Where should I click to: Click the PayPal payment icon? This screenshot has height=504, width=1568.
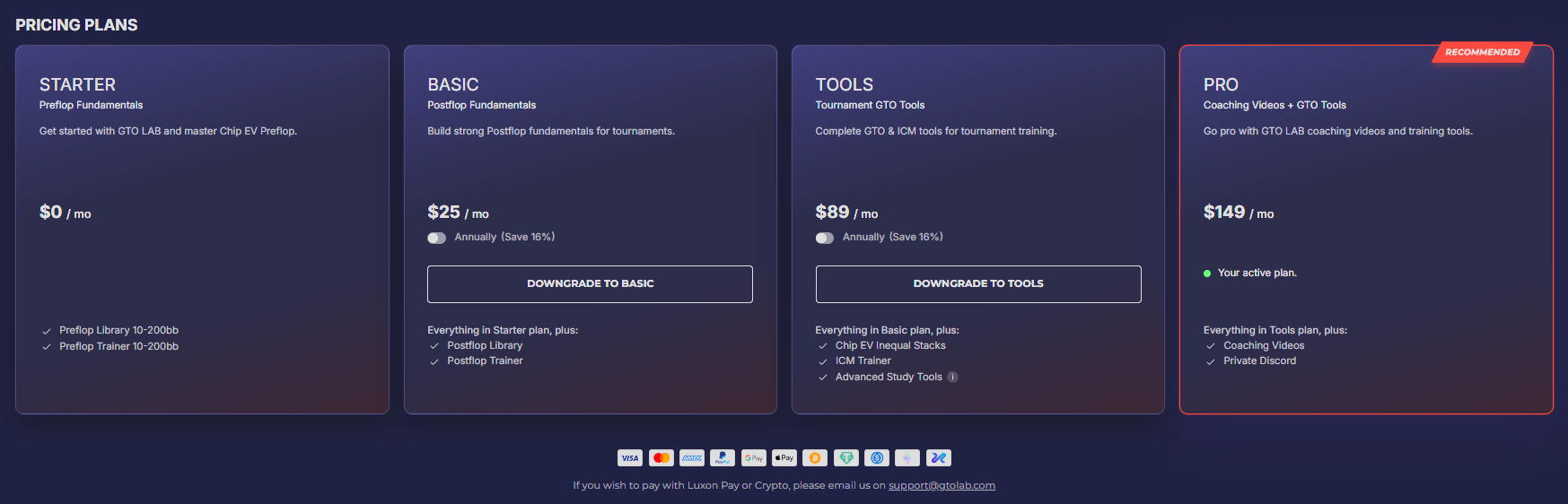click(x=723, y=458)
